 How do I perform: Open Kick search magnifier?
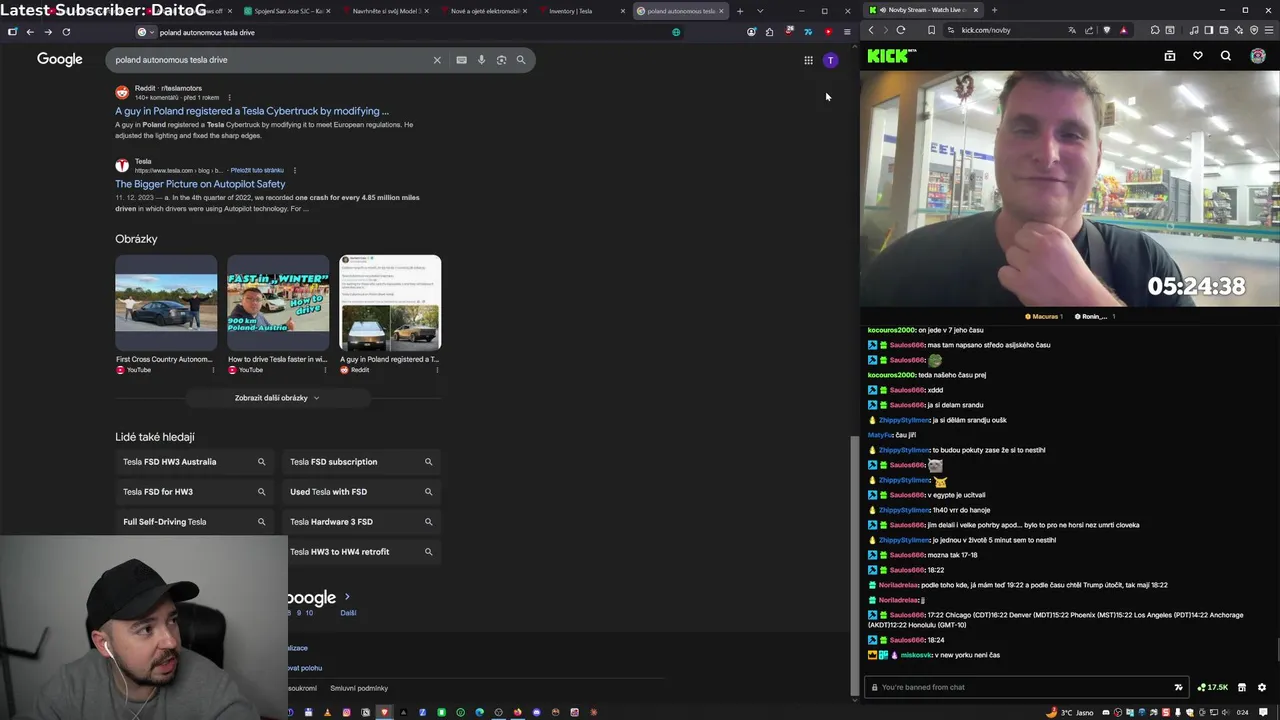(1226, 56)
